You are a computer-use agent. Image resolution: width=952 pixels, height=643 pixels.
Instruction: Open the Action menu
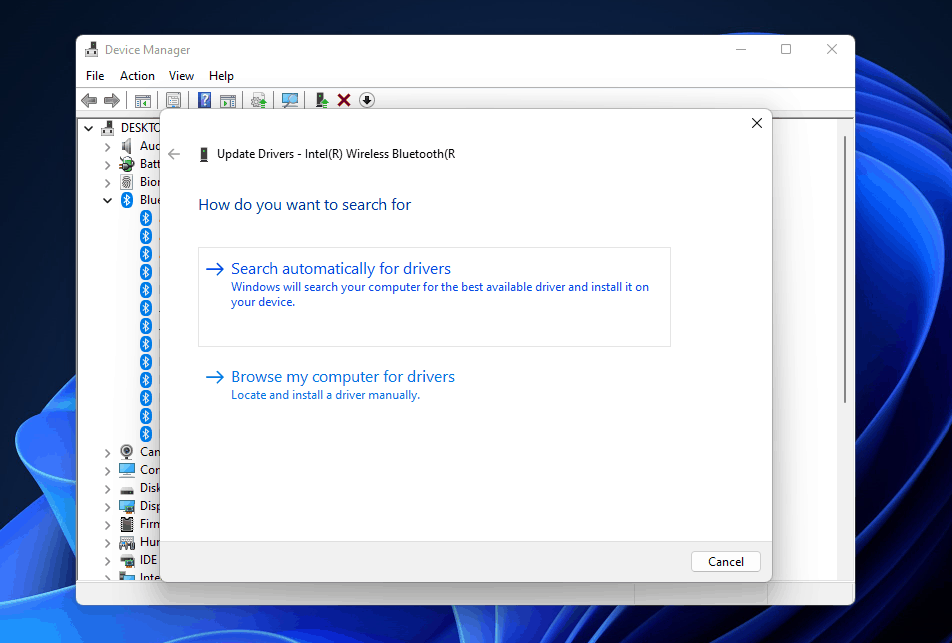[x=137, y=75]
